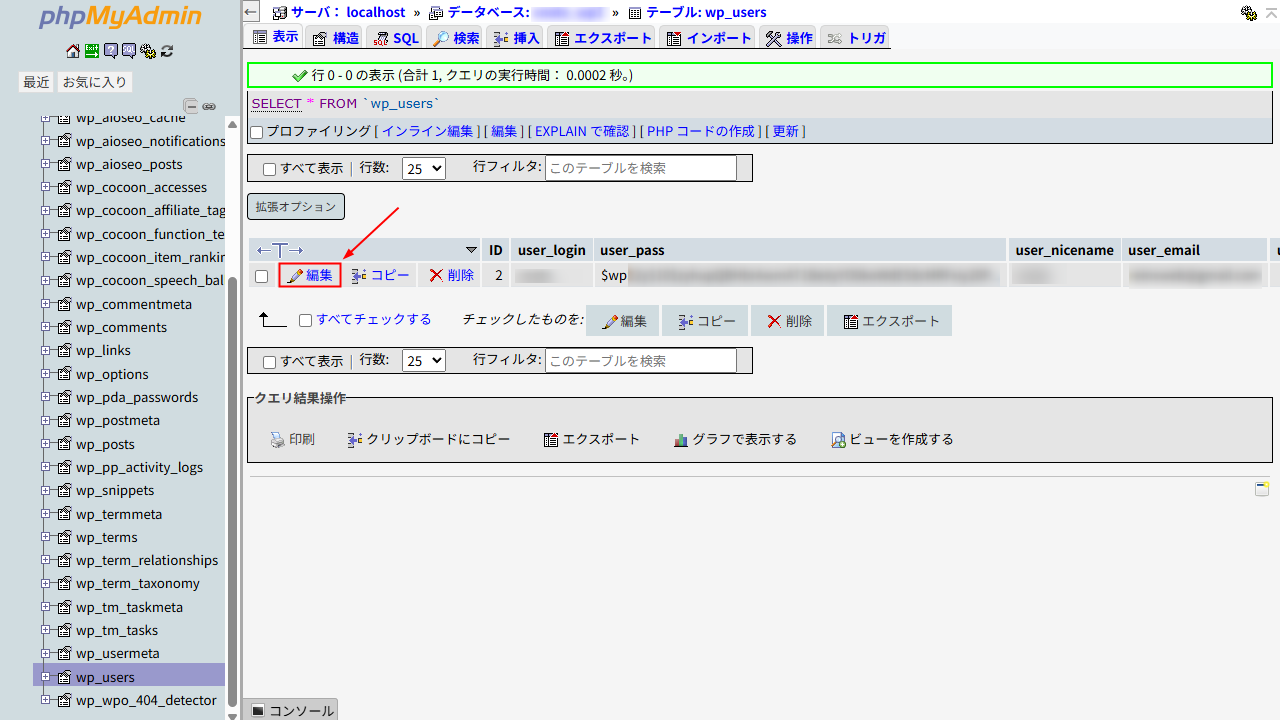The image size is (1280, 720).
Task: Switch to the SQL tab
Action: [396, 38]
